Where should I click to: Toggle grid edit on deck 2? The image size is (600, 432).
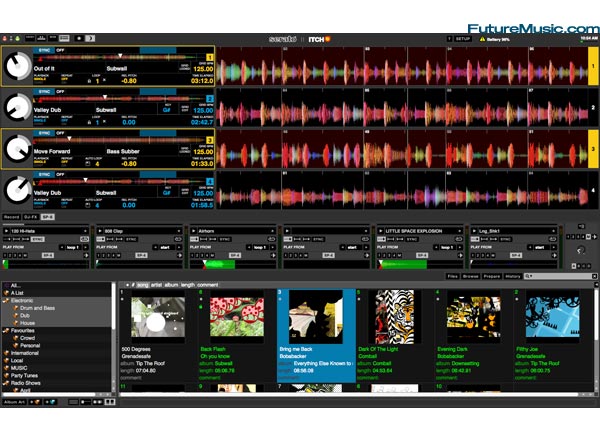pos(184,109)
